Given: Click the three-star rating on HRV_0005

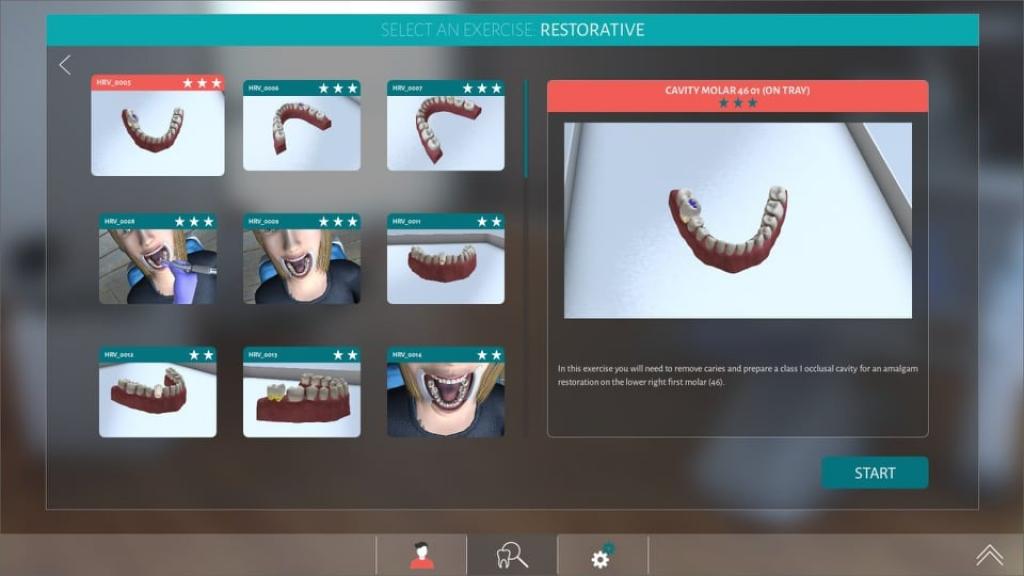Looking at the screenshot, I should [201, 83].
